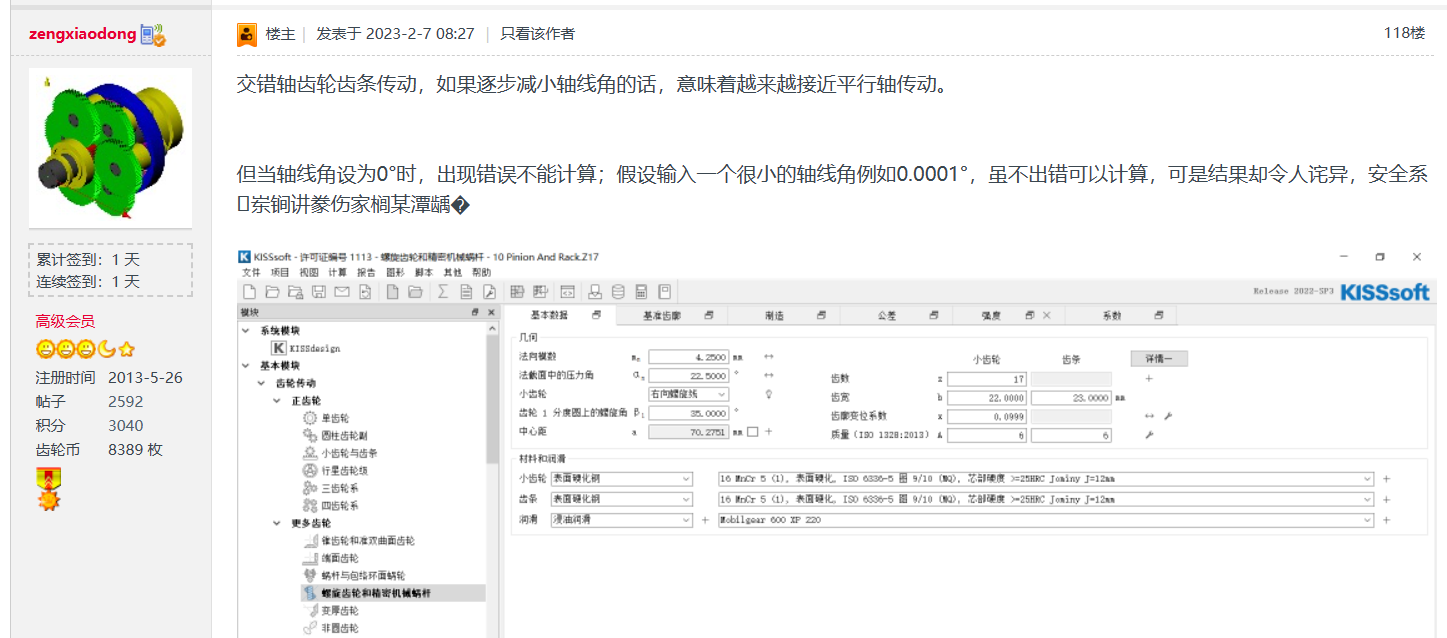Click the 118楼 floor link
This screenshot has height=638, width=1447.
pos(1404,33)
